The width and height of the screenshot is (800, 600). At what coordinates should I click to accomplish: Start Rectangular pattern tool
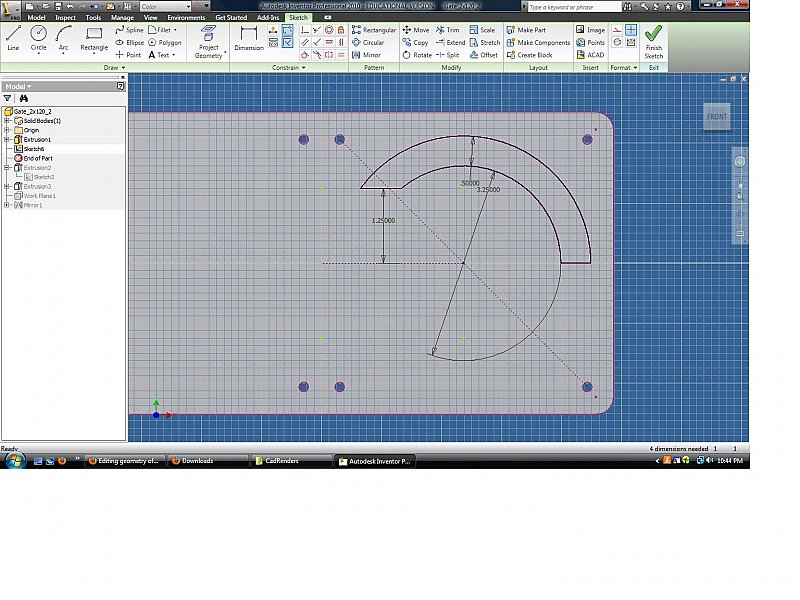[374, 30]
